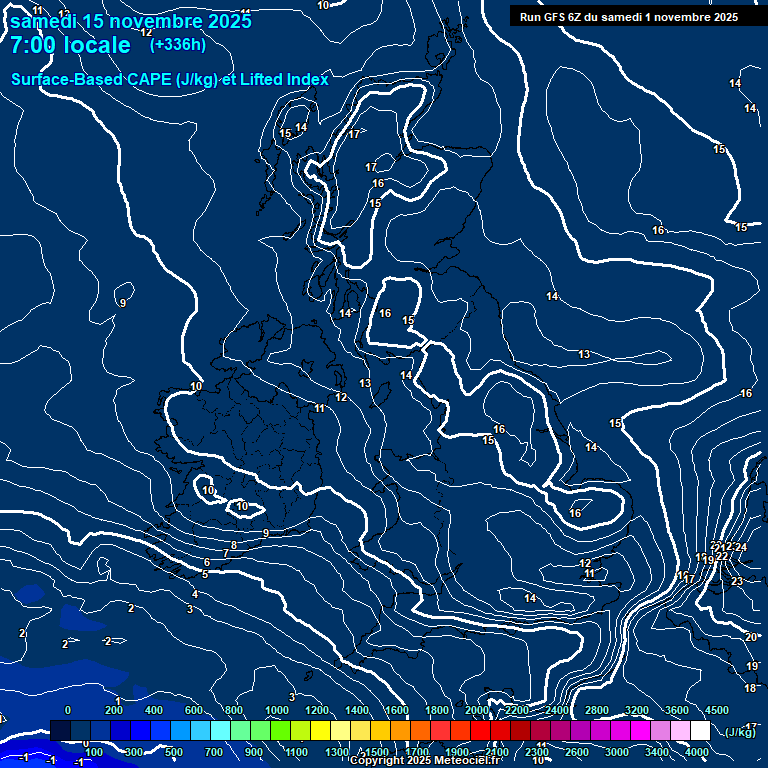768x768 pixels.
Task: Click the contour label '20' near the right edge
Action: pyautogui.click(x=751, y=637)
